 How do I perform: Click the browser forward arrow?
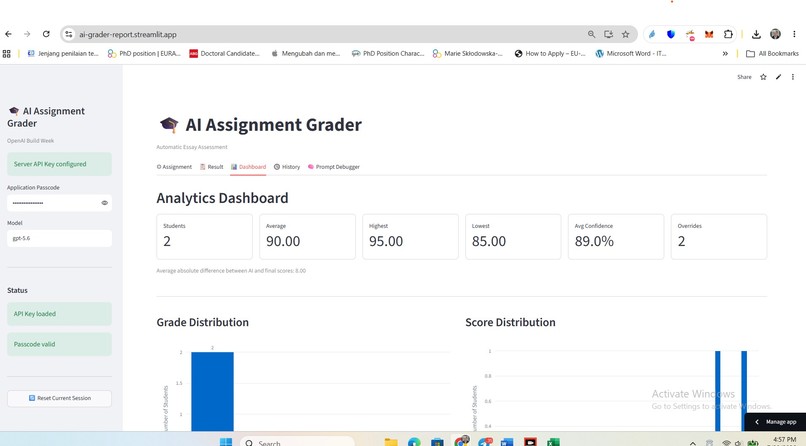(27, 34)
